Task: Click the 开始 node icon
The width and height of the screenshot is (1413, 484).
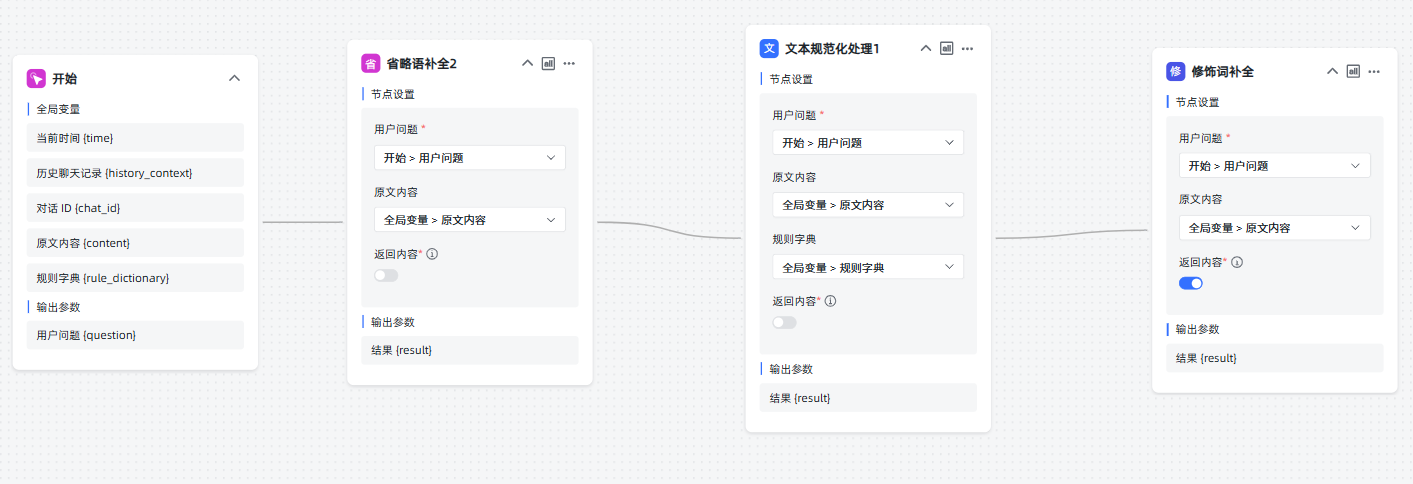Action: (36, 78)
